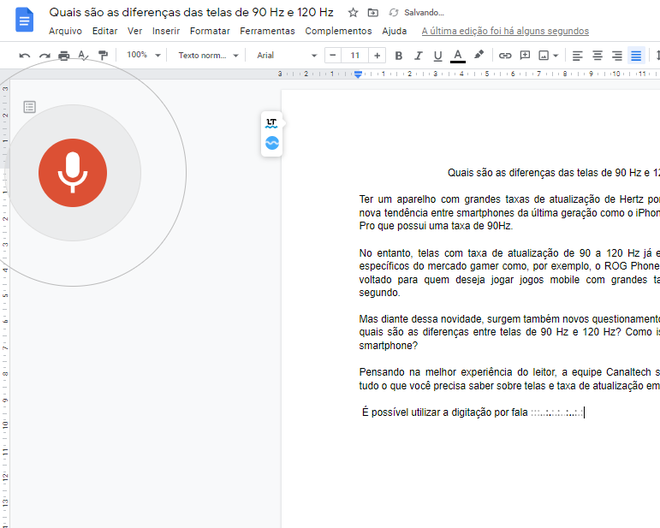The image size is (660, 528).
Task: Toggle italic formatting
Action: pos(418,56)
